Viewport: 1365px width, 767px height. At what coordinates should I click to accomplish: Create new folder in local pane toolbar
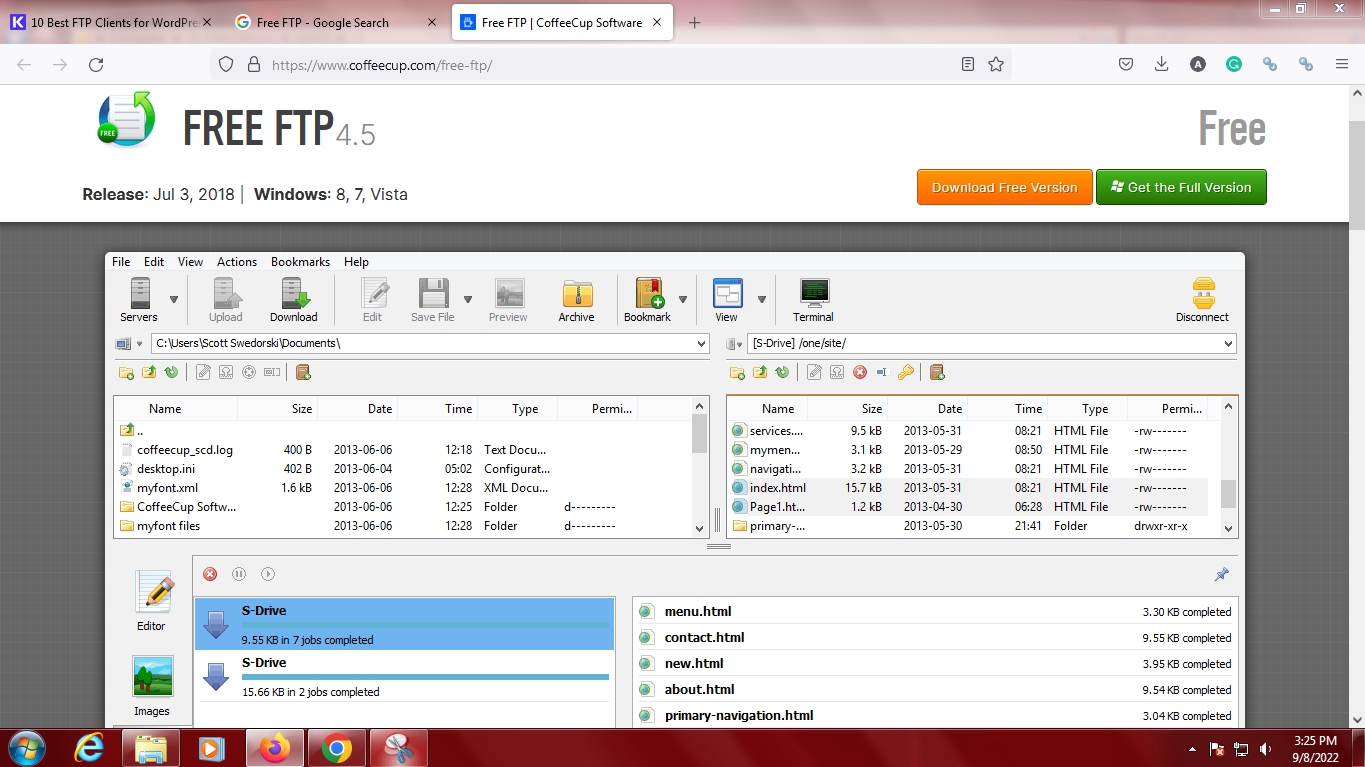point(127,372)
